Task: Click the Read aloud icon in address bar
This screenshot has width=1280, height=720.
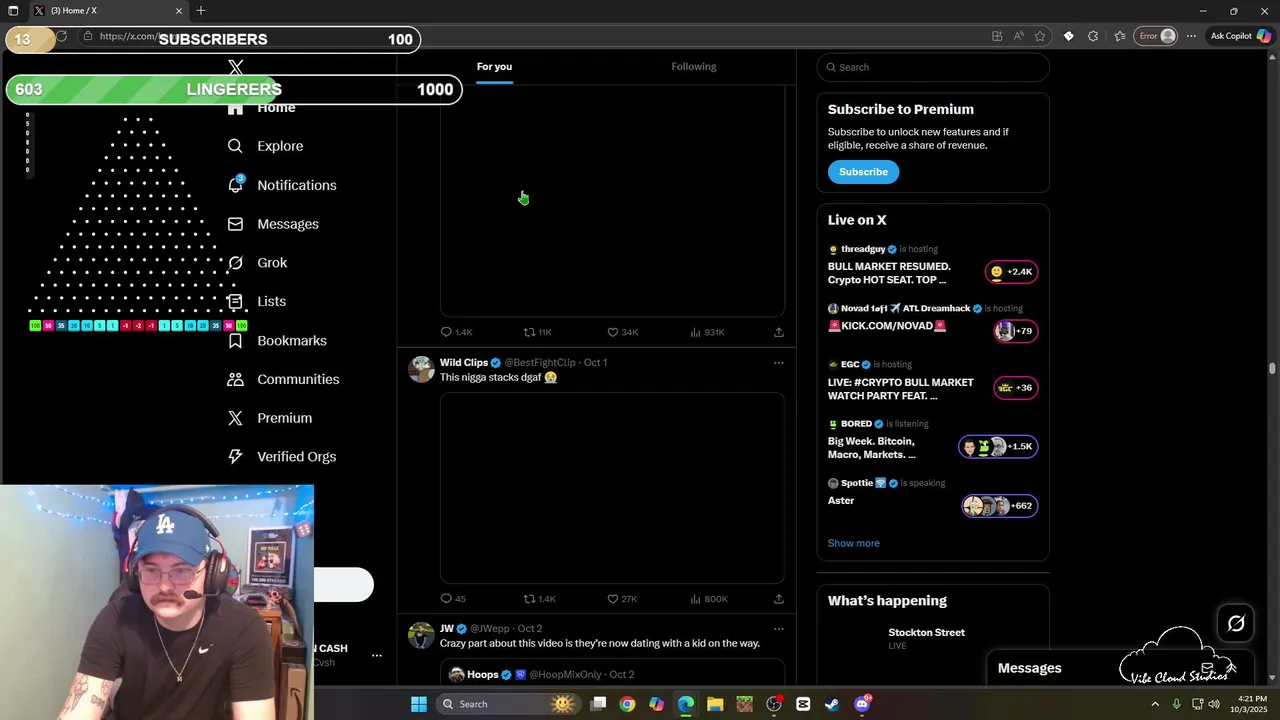Action: pos(1018,36)
